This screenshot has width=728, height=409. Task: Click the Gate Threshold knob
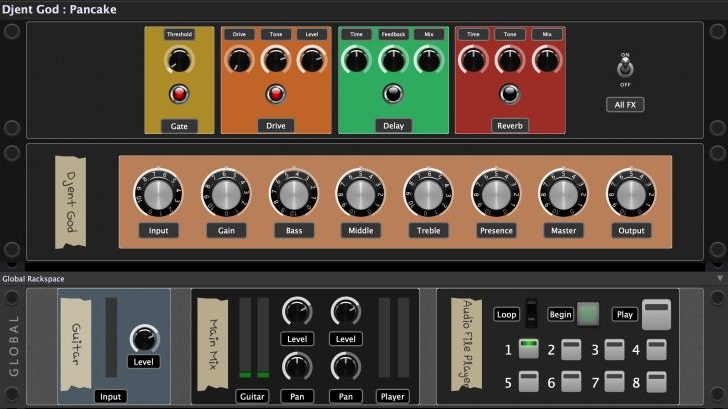(179, 61)
